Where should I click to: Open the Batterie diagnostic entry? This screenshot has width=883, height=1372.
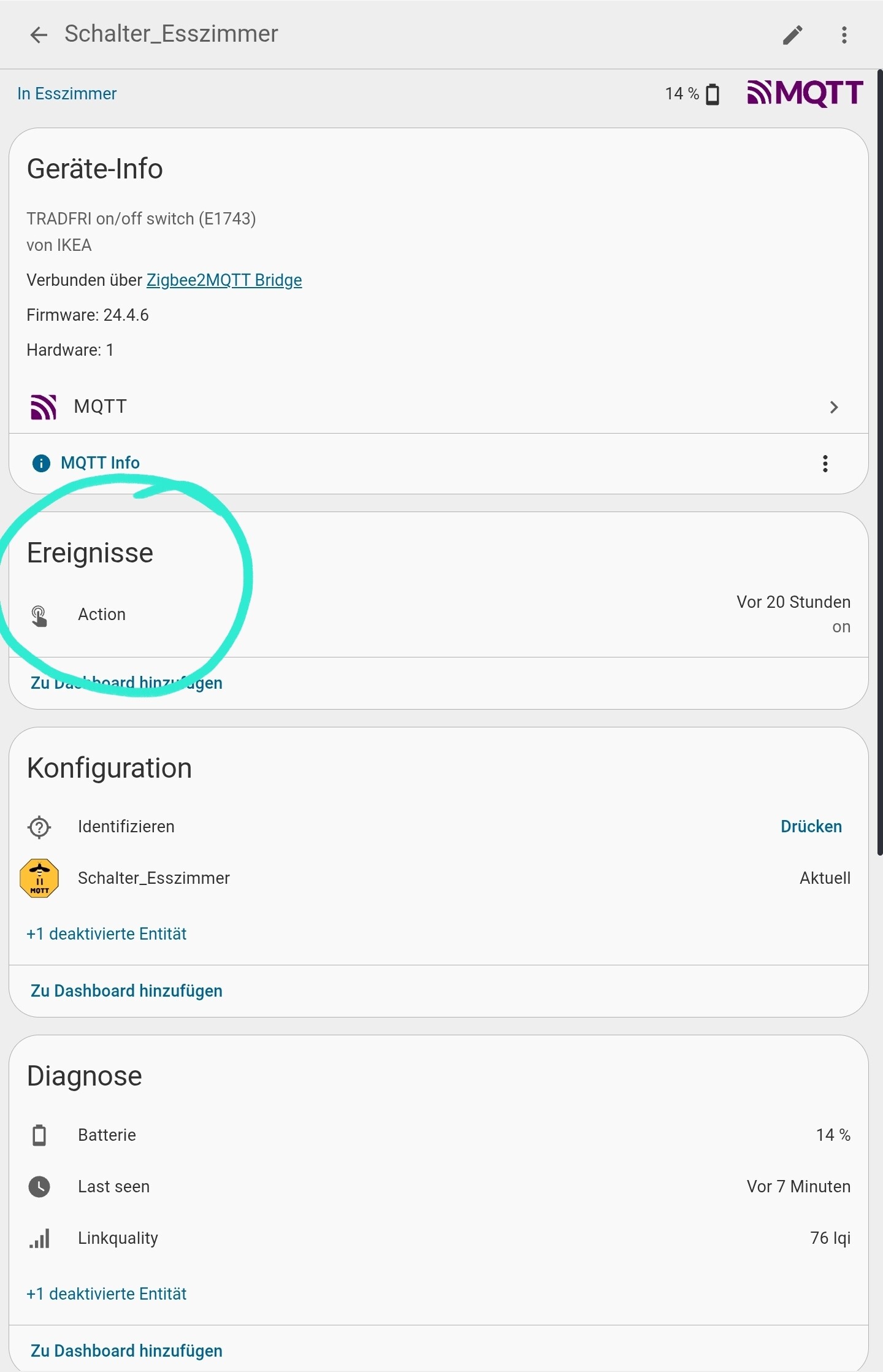(107, 1135)
